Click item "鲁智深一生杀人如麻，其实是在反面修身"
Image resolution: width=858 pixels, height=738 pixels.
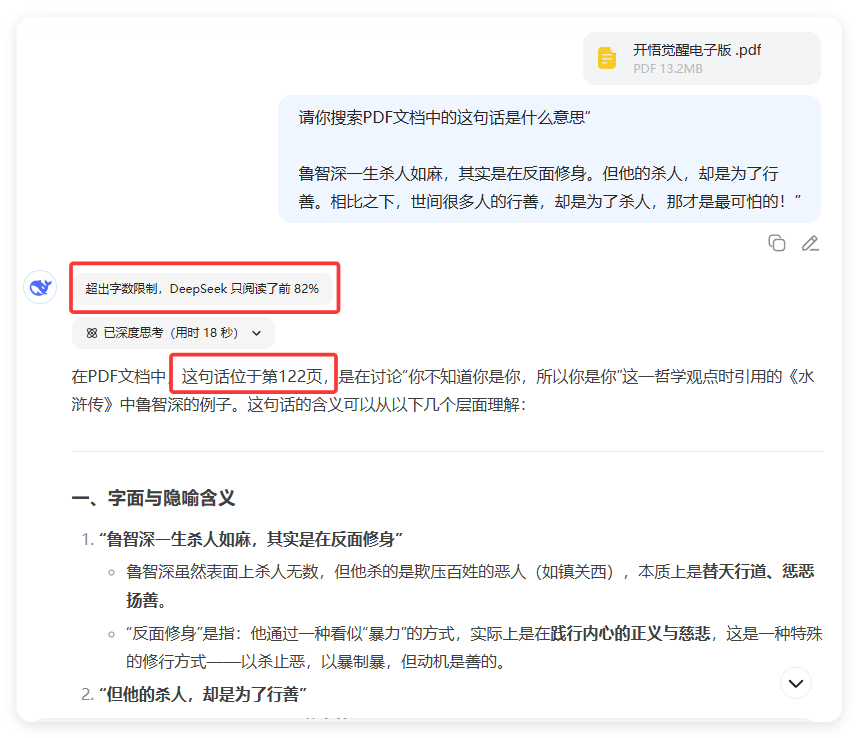[x=251, y=539]
